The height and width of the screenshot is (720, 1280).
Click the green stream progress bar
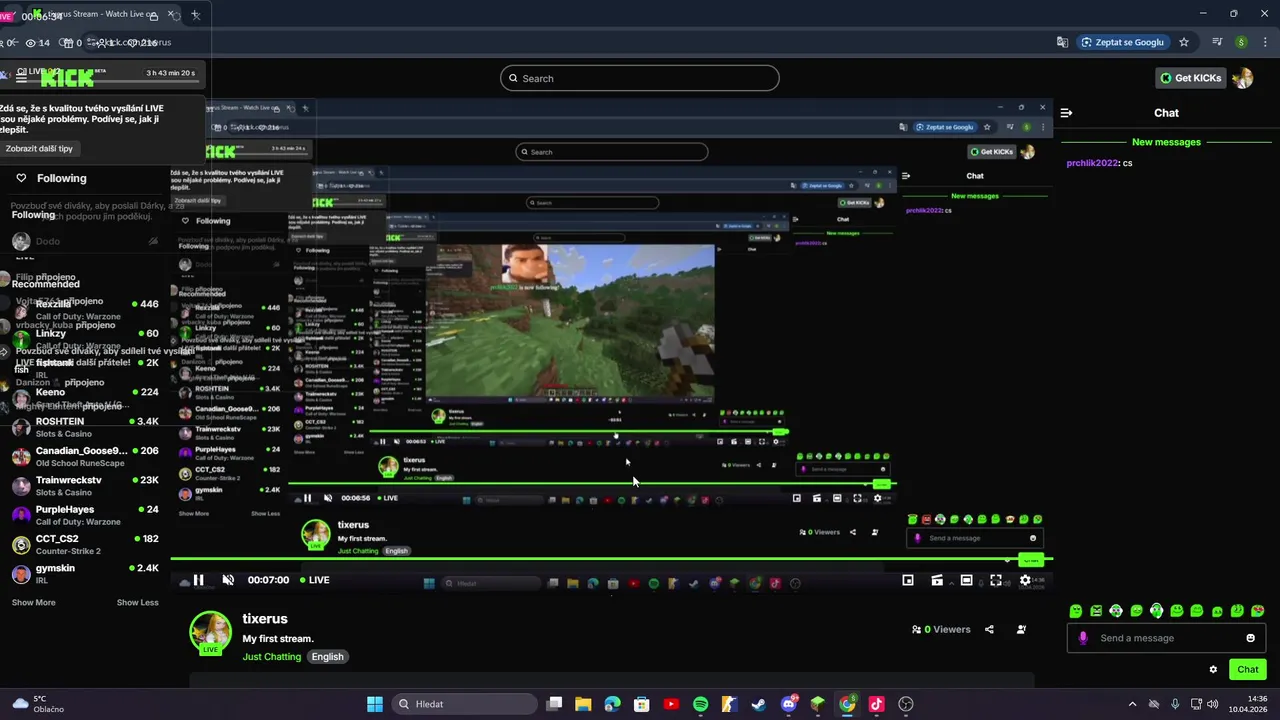611,559
